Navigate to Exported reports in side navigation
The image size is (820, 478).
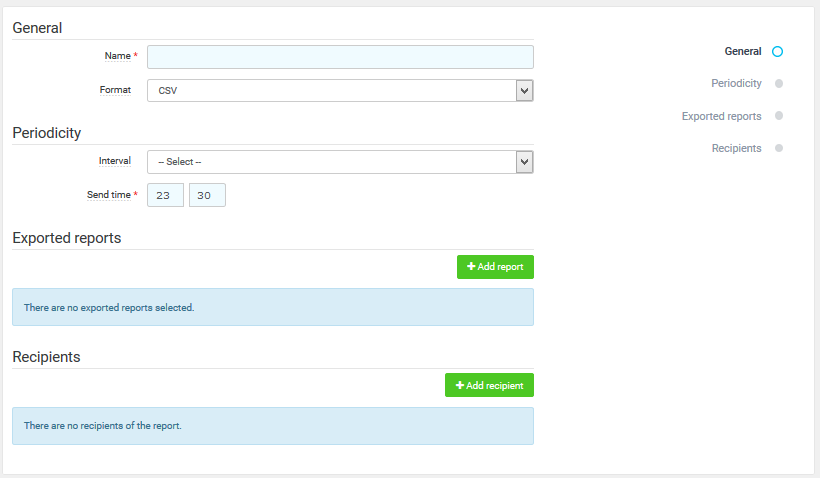pyautogui.click(x=721, y=116)
